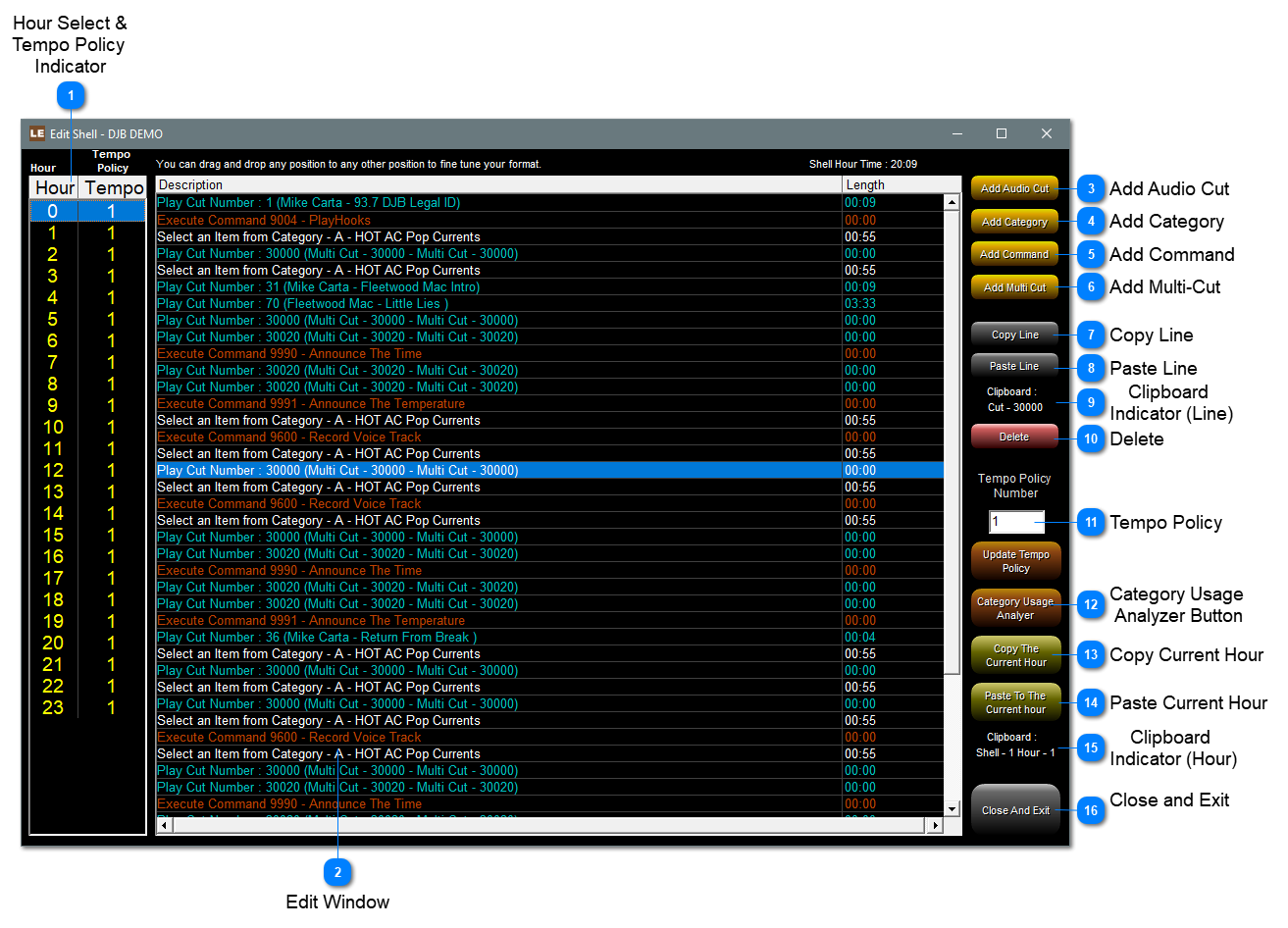Viewport: 1288px width, 928px height.
Task: Click the Tempo Policy Number input field
Action: [x=1016, y=521]
